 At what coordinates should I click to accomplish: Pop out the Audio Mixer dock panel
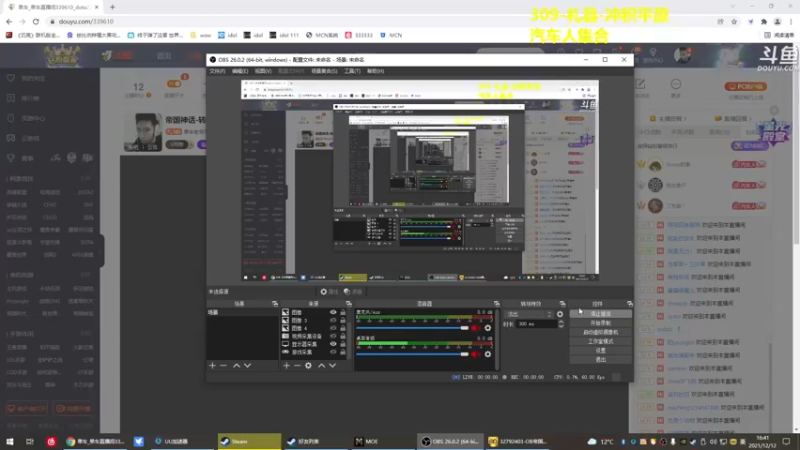[x=496, y=304]
